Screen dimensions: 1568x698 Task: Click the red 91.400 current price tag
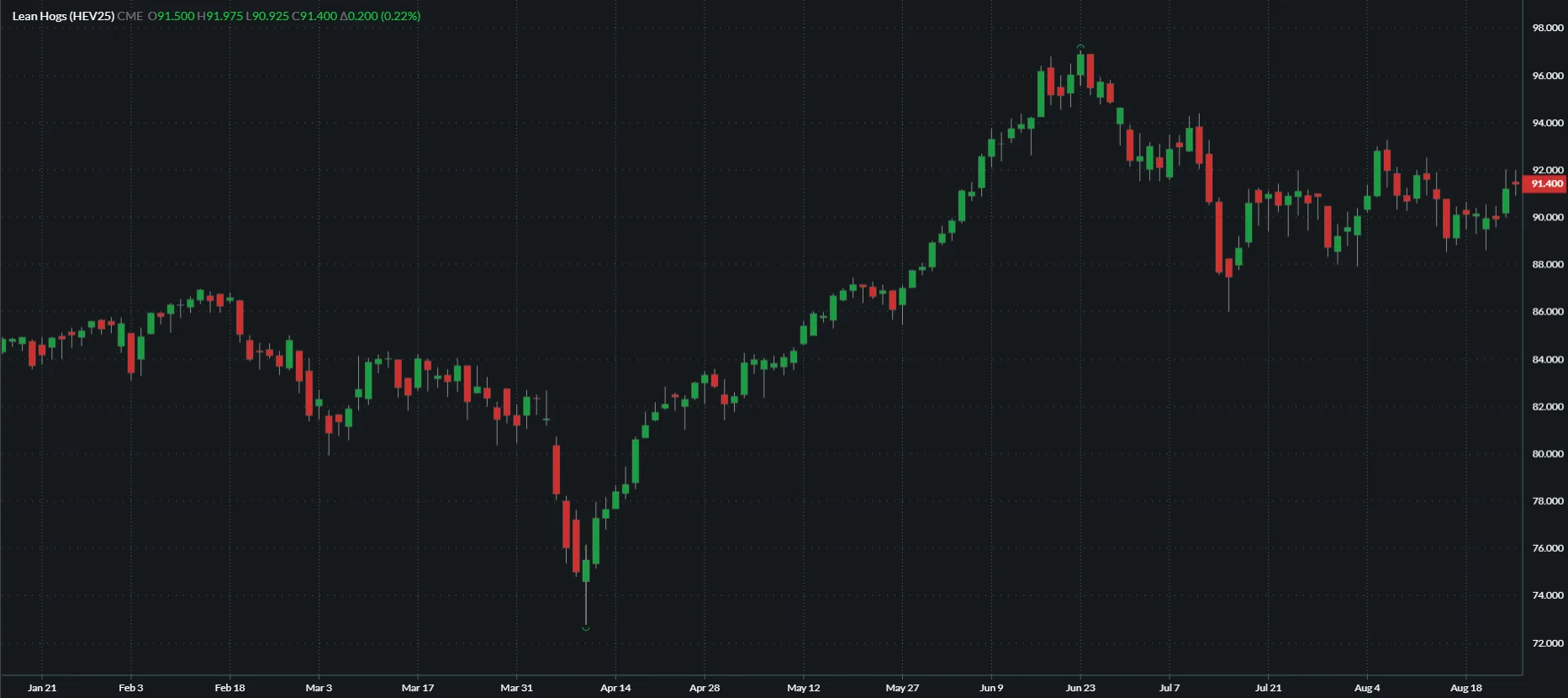pos(1545,183)
